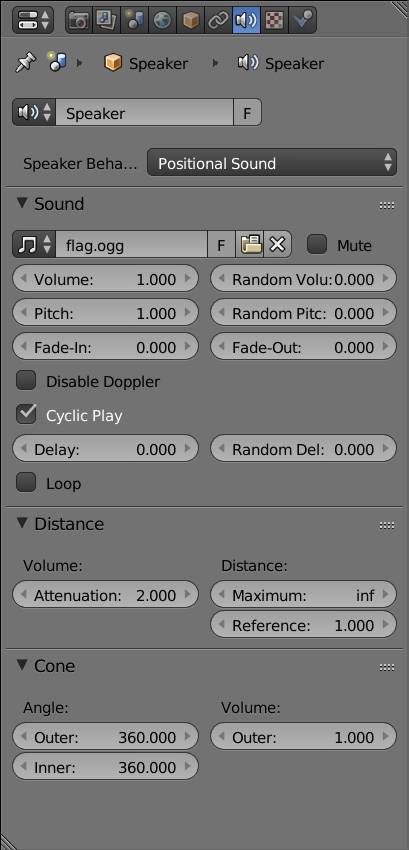This screenshot has width=409, height=850.
Task: Switch to the Scene properties tab
Action: tap(135, 21)
